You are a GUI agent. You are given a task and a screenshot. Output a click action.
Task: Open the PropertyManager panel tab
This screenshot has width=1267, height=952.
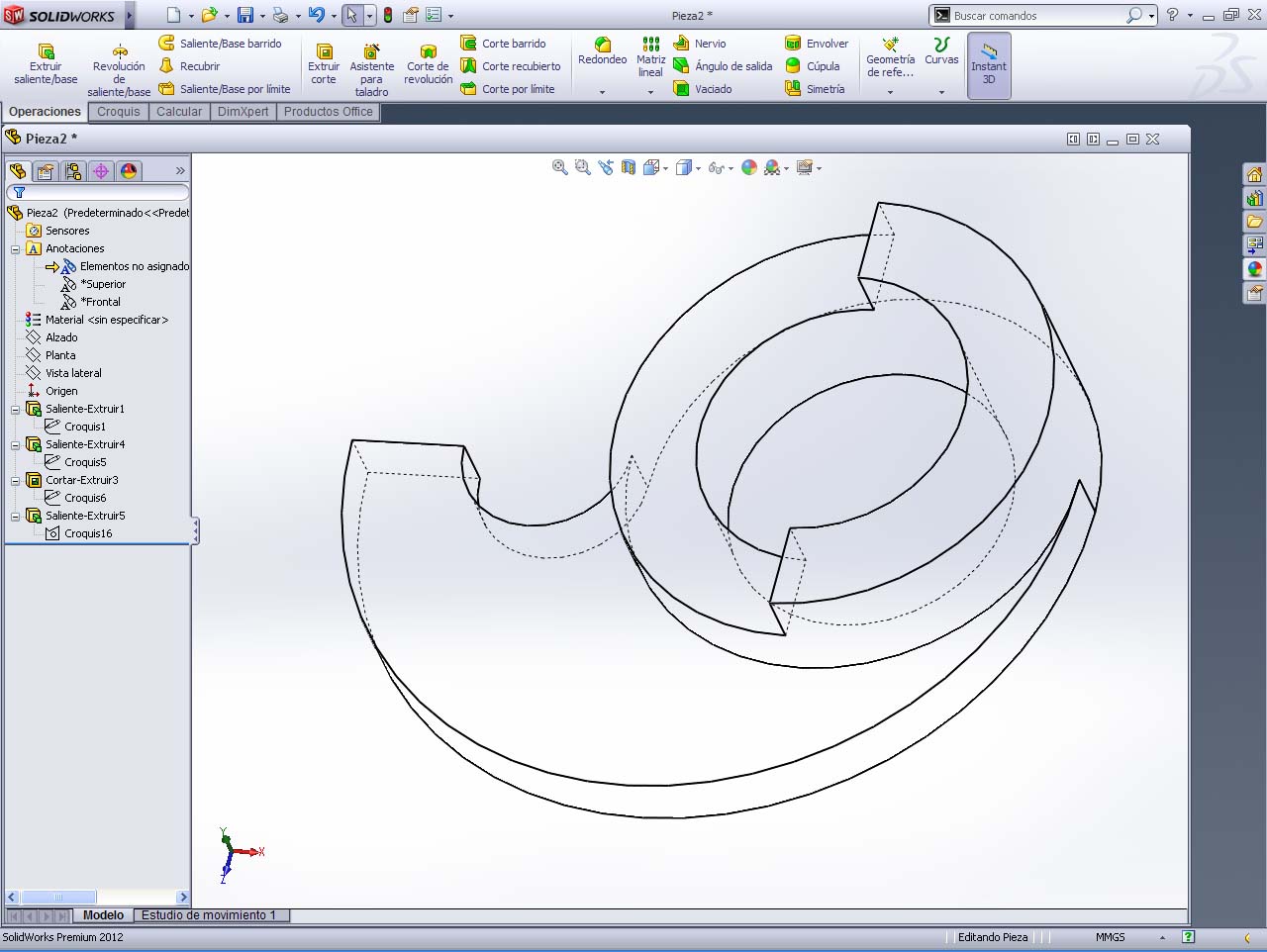coord(46,171)
